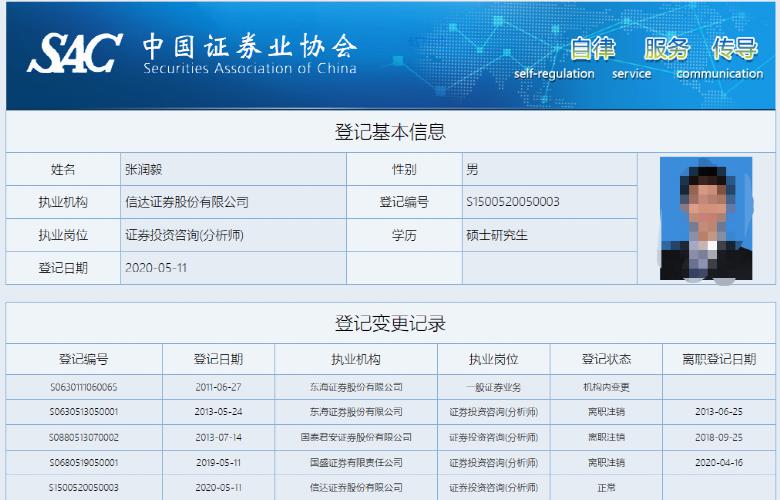Open the 传导 communication menu item
The image size is (780, 500).
(x=734, y=49)
